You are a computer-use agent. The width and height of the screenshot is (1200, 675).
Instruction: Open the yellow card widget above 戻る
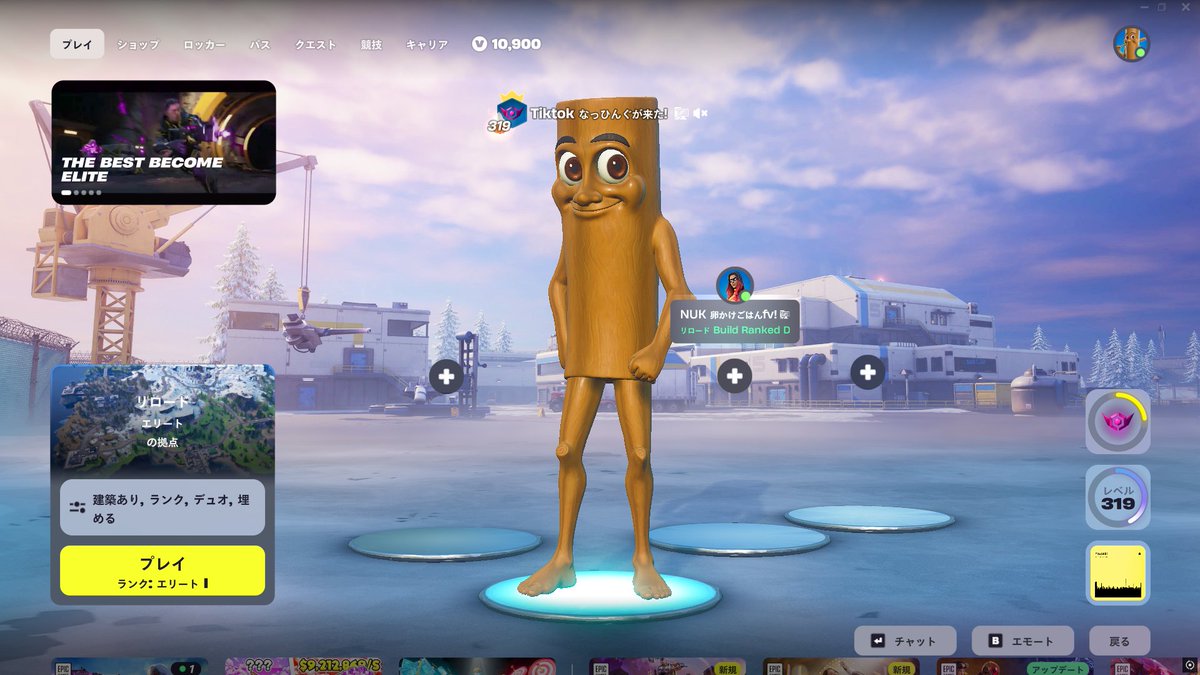(x=1118, y=574)
